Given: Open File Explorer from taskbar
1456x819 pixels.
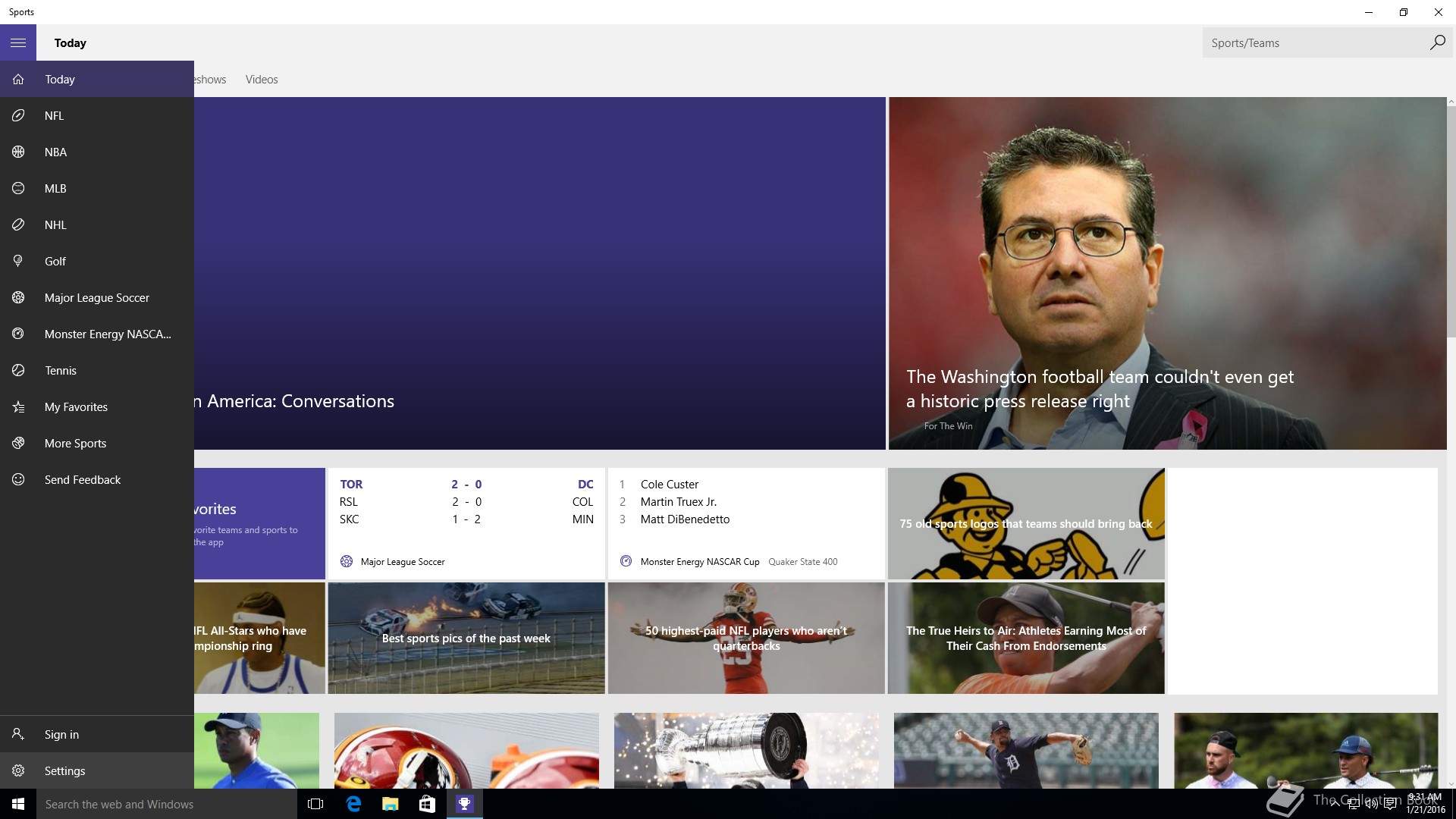Looking at the screenshot, I should coord(390,804).
